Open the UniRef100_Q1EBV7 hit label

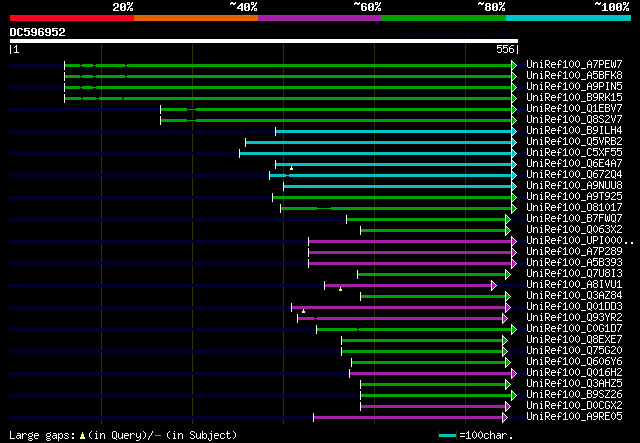(x=574, y=109)
